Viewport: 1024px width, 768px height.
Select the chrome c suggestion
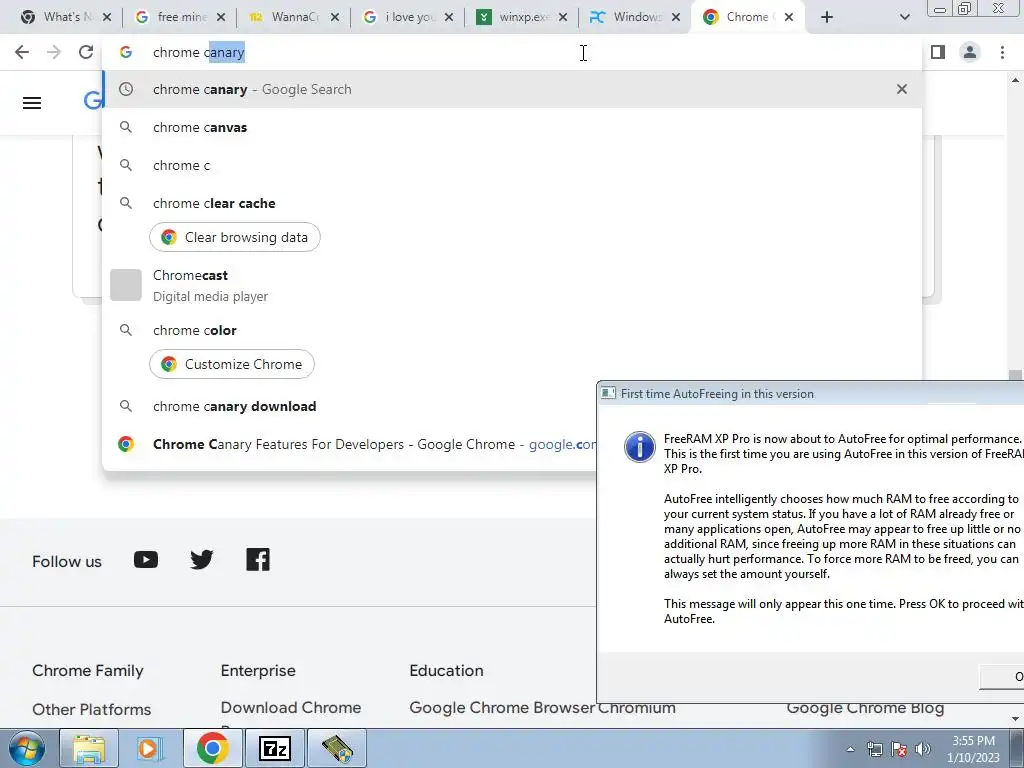click(513, 165)
